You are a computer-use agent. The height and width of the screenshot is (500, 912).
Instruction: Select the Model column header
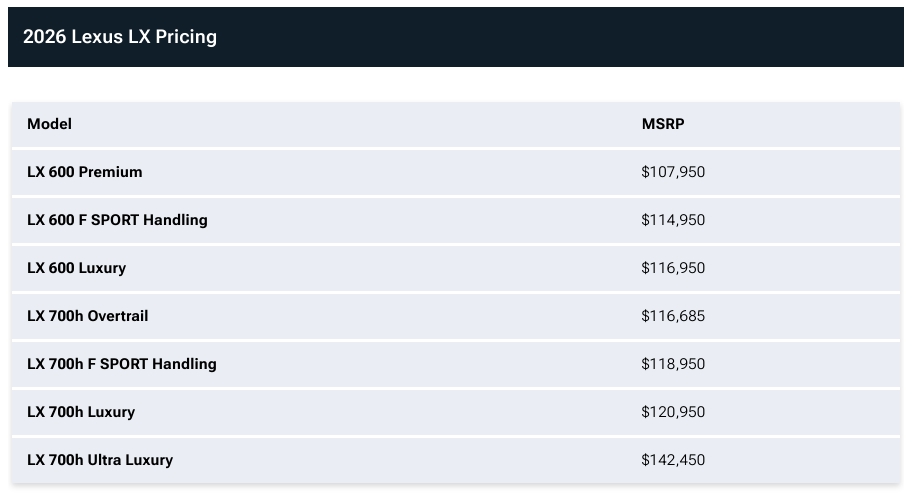pos(49,124)
